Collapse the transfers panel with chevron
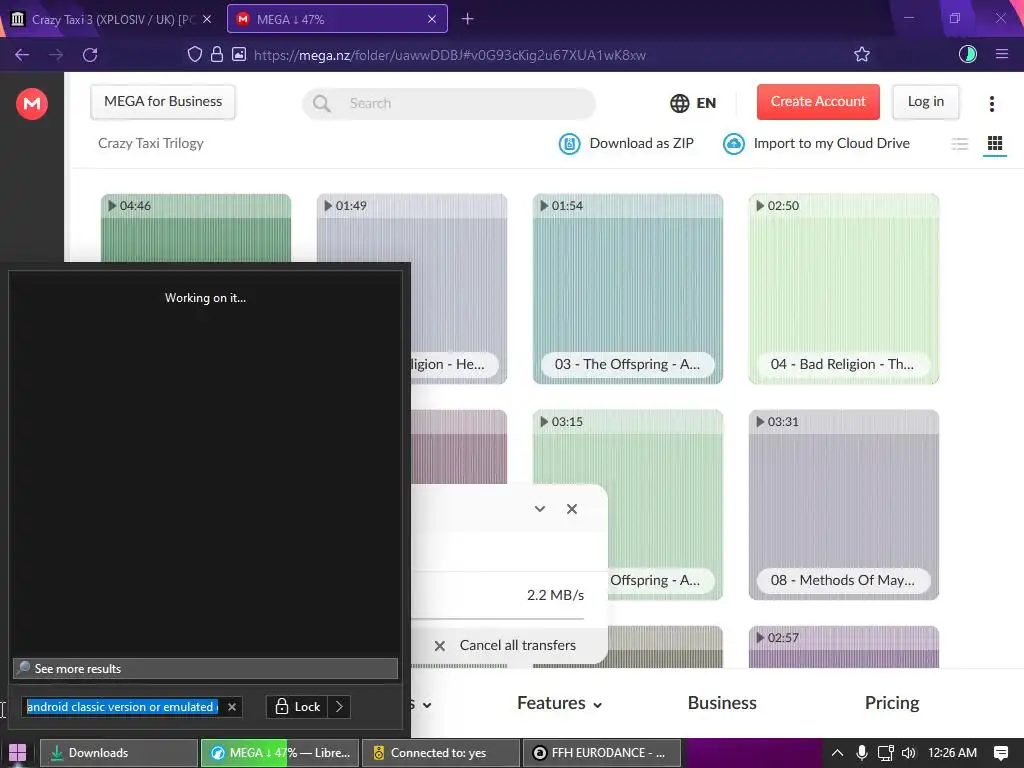The image size is (1024, 768). pyautogui.click(x=539, y=509)
